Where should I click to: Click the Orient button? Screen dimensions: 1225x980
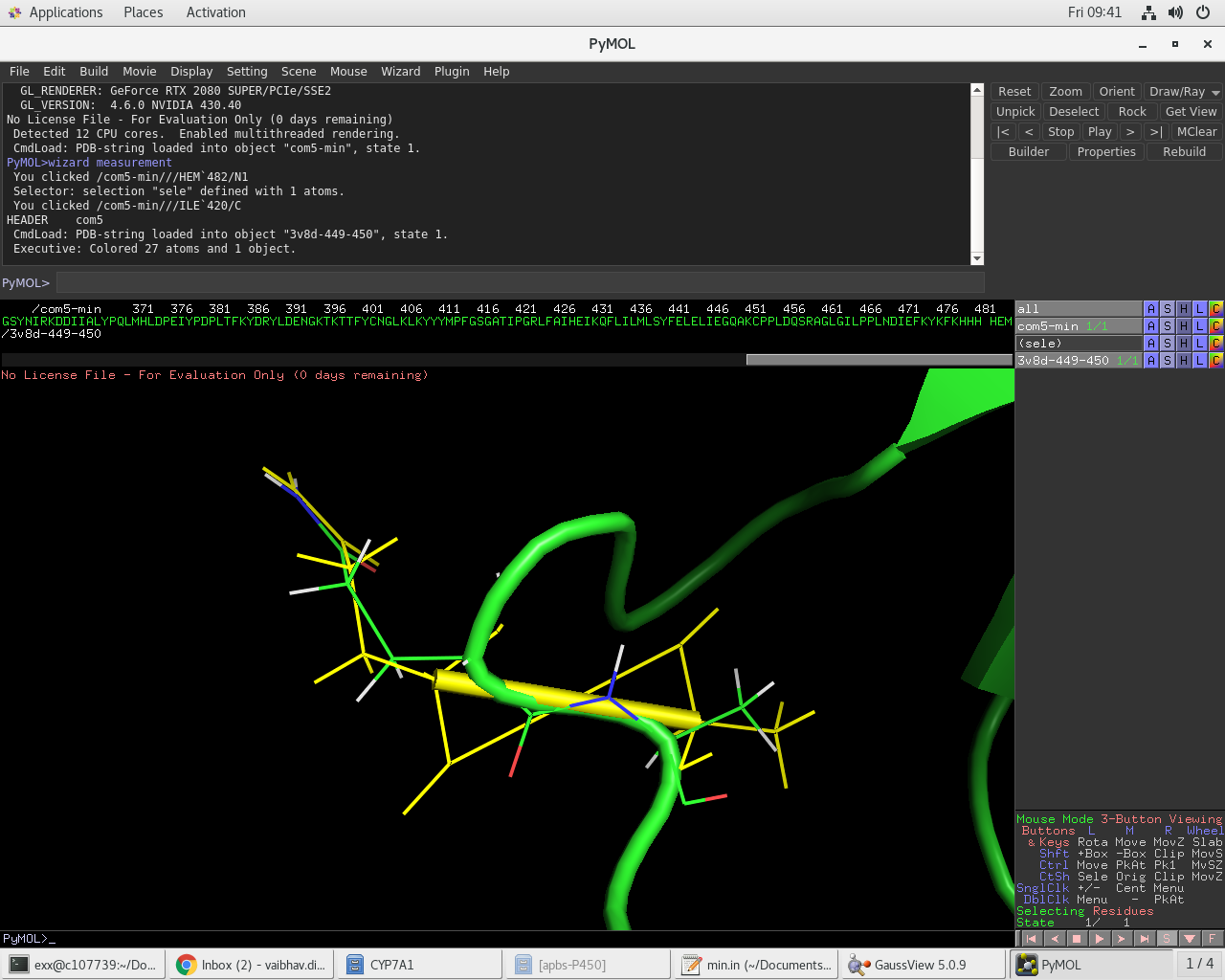[x=1117, y=92]
